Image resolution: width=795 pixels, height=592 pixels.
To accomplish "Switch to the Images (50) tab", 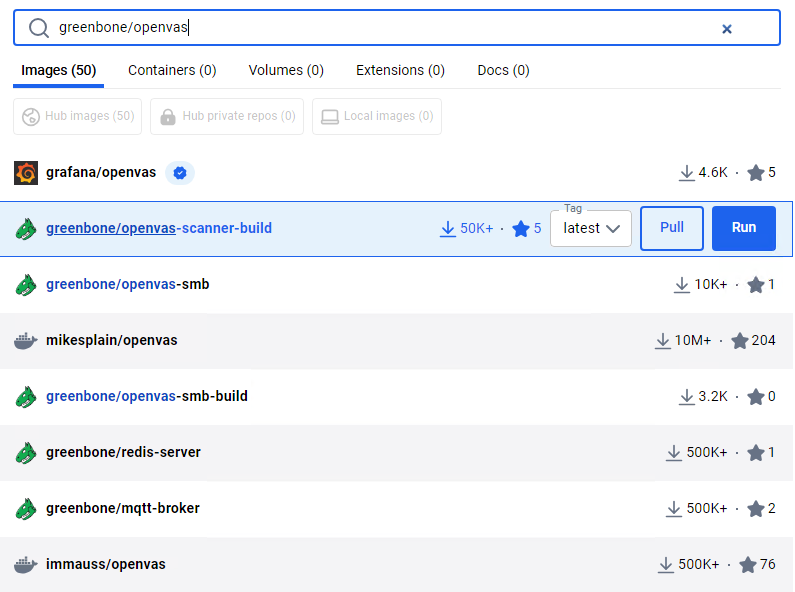I will point(58,70).
